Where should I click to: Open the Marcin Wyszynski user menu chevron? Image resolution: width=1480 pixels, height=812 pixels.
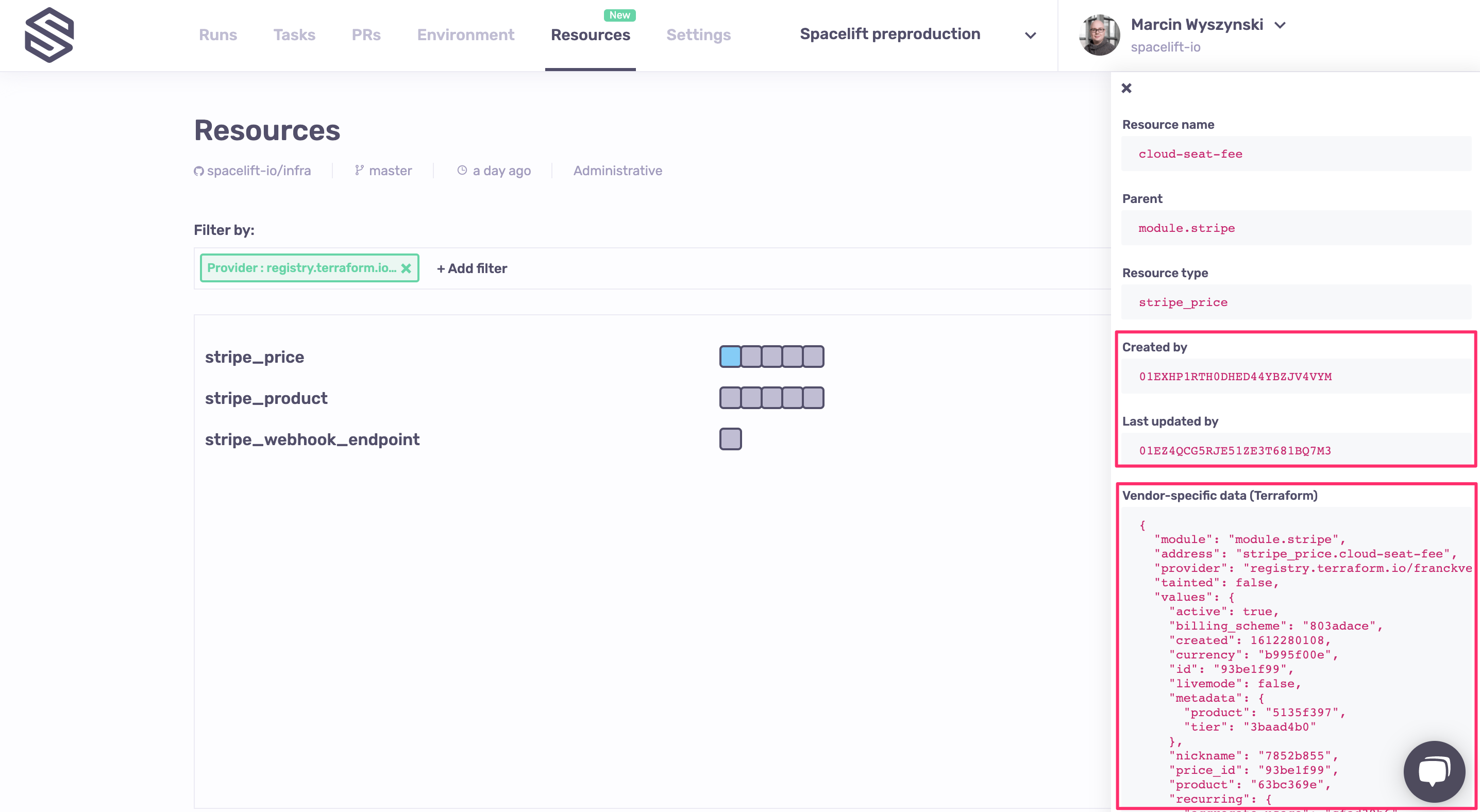click(1280, 25)
